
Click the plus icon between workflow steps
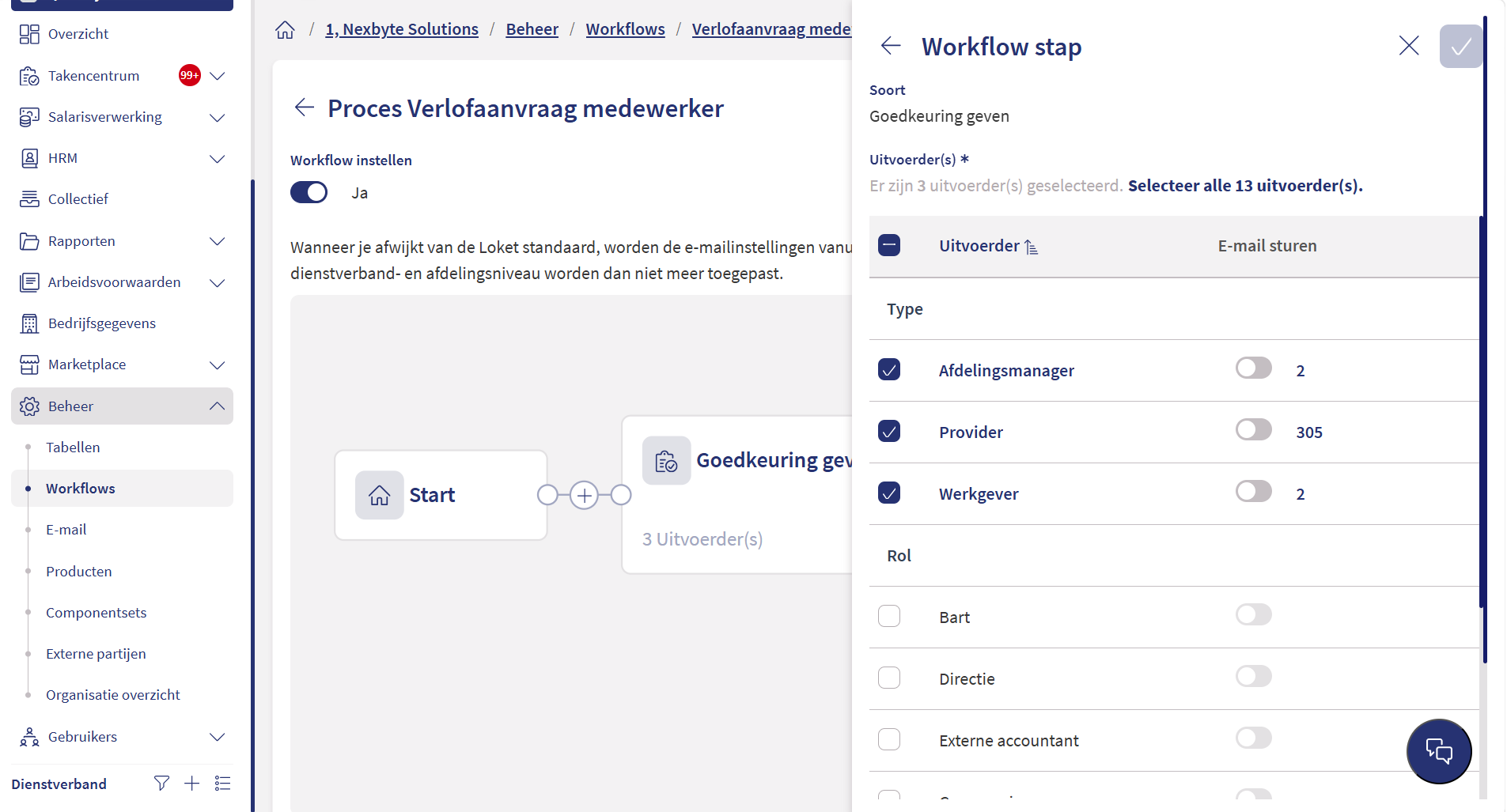584,495
